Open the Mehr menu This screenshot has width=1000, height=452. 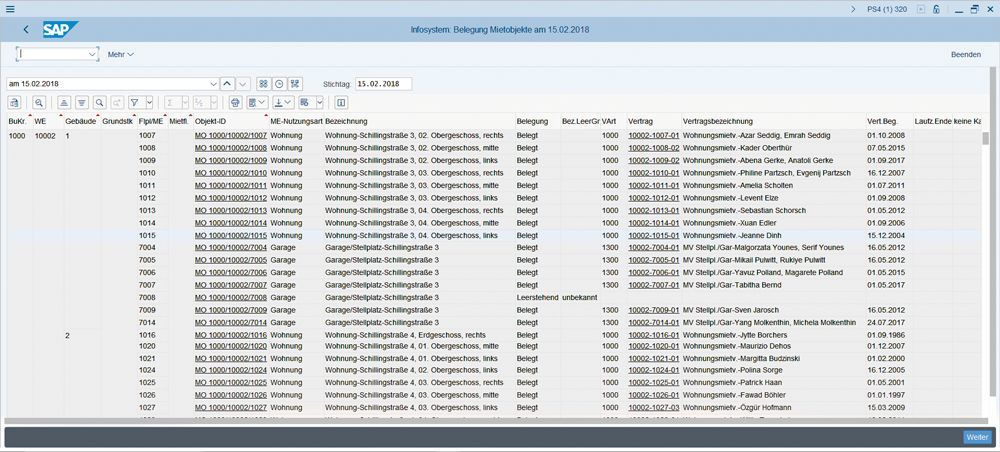121,54
